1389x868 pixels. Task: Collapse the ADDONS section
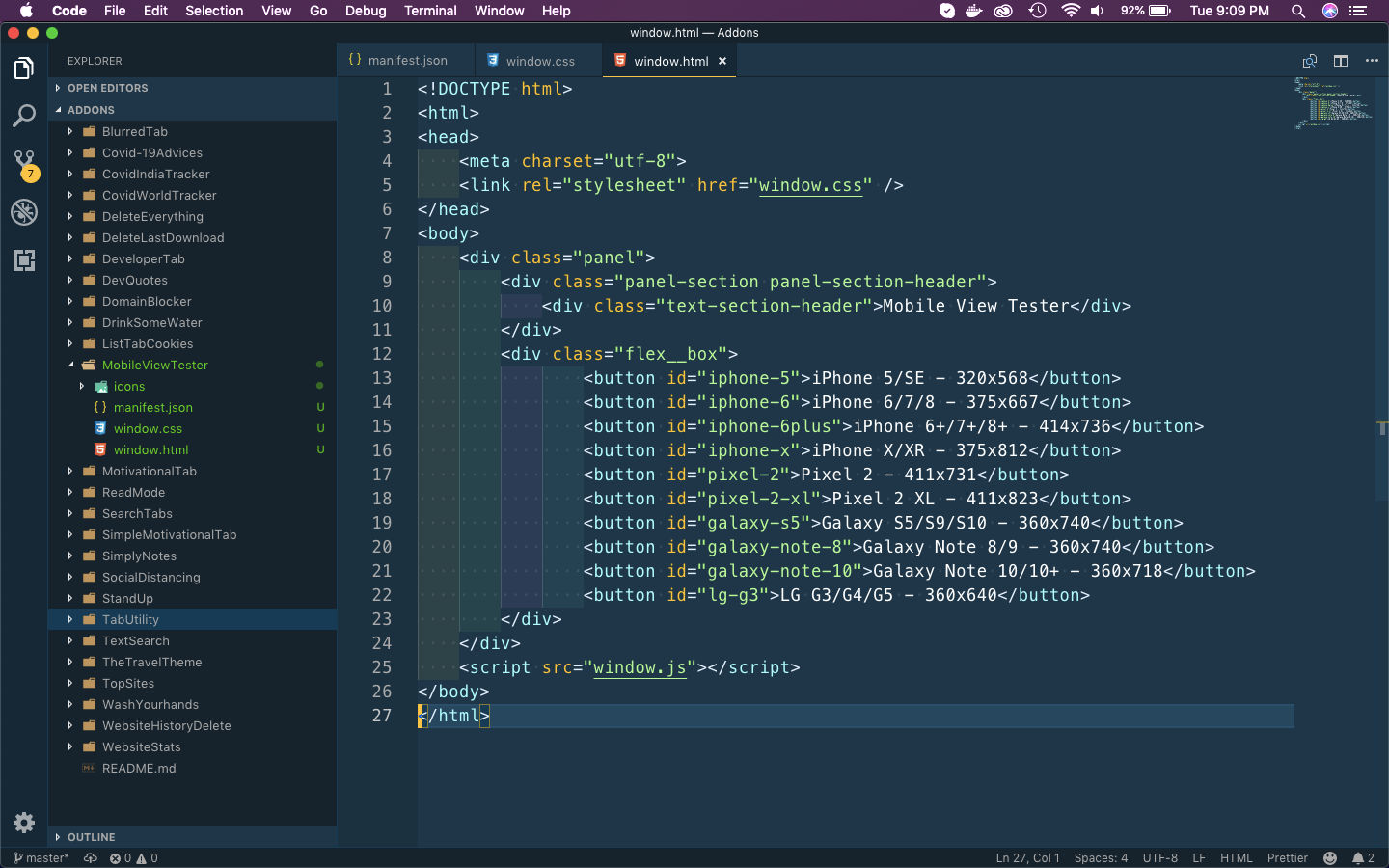pyautogui.click(x=193, y=110)
